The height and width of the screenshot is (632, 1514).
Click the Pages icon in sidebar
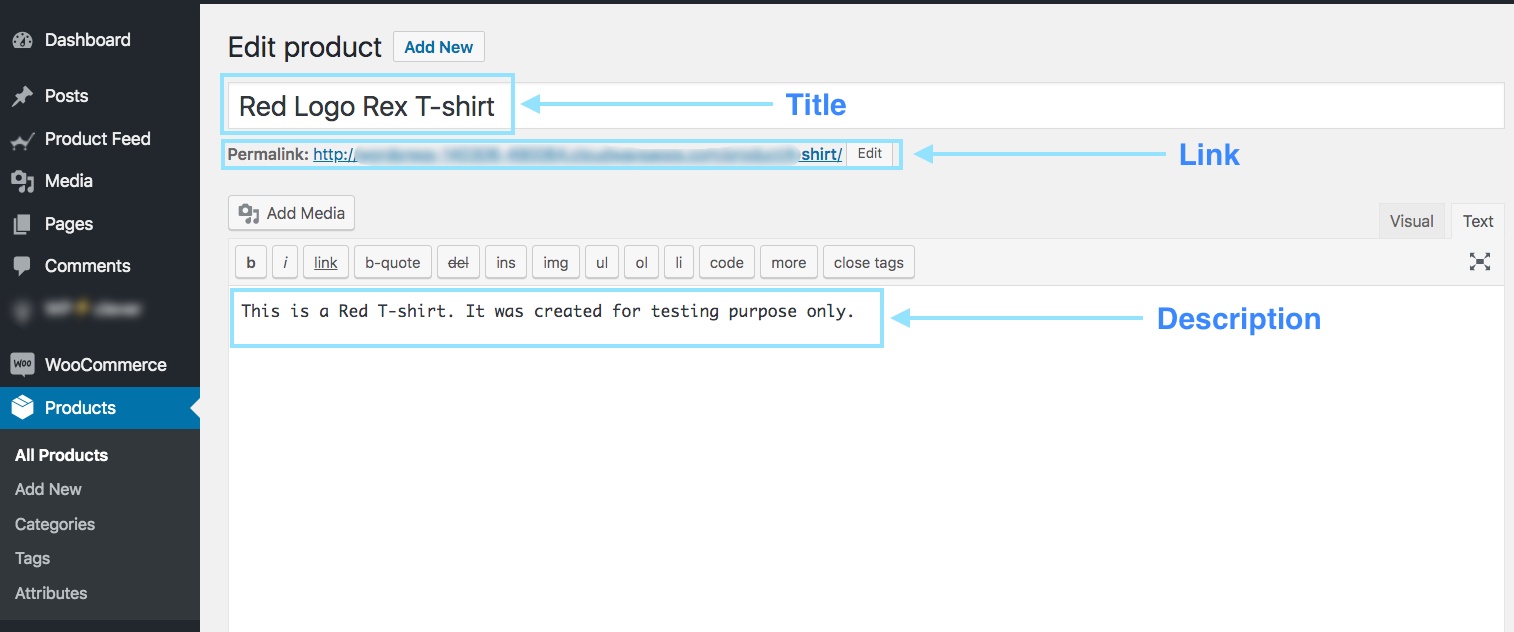pos(22,225)
